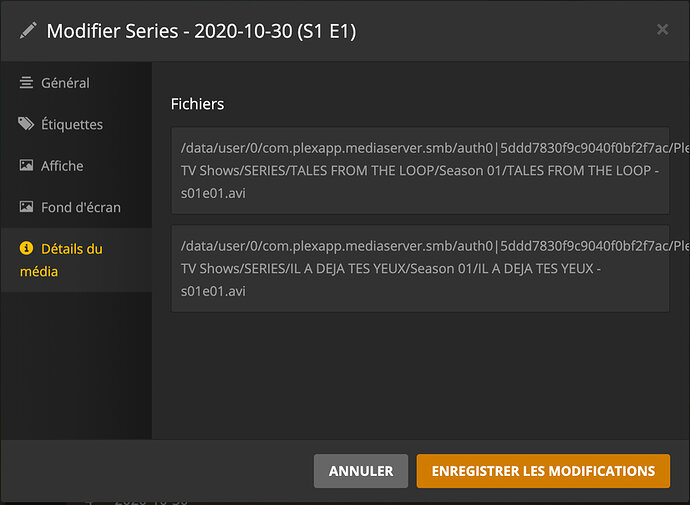
Task: Click the Fichiers heading
Action: pyautogui.click(x=197, y=104)
